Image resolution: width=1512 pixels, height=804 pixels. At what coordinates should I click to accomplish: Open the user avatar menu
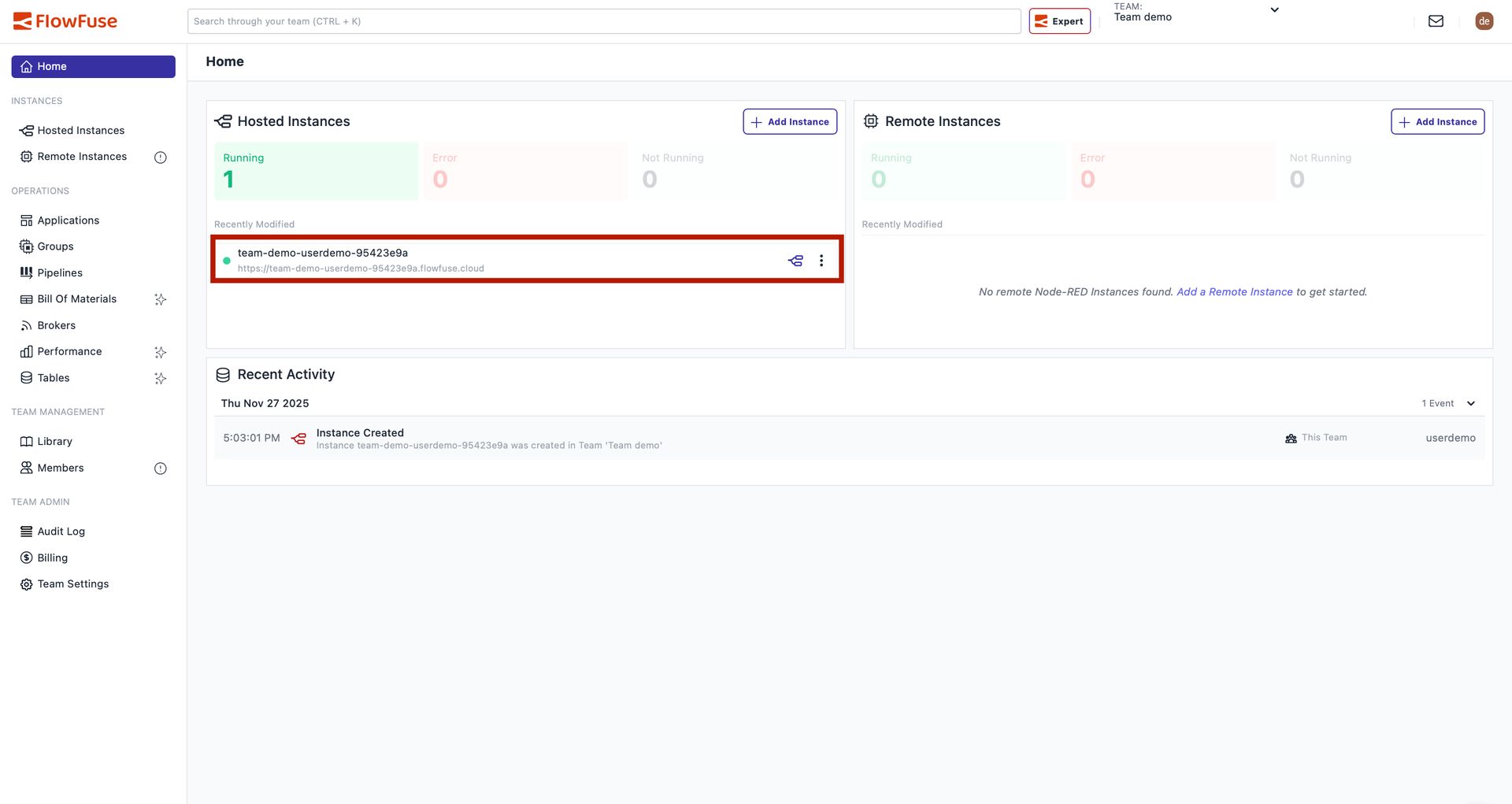(1484, 20)
